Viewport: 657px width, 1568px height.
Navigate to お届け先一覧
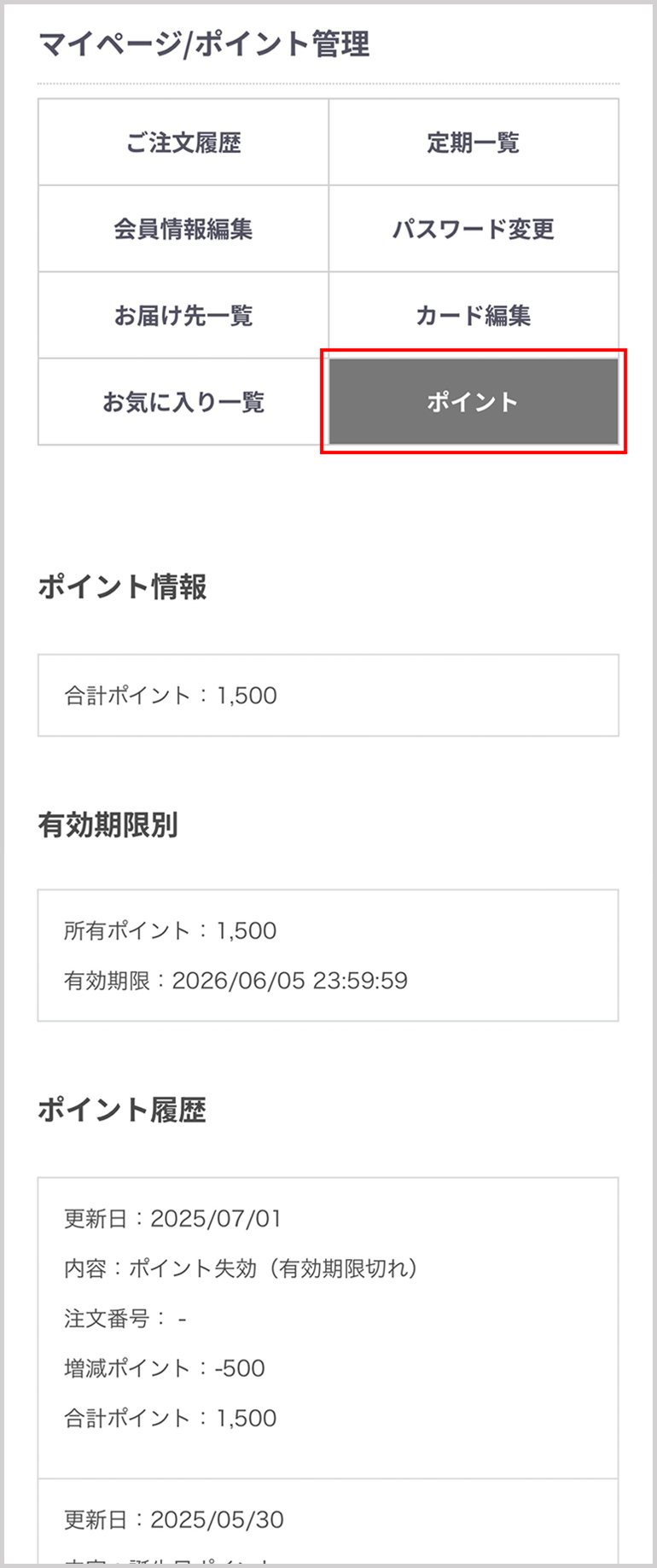point(183,316)
